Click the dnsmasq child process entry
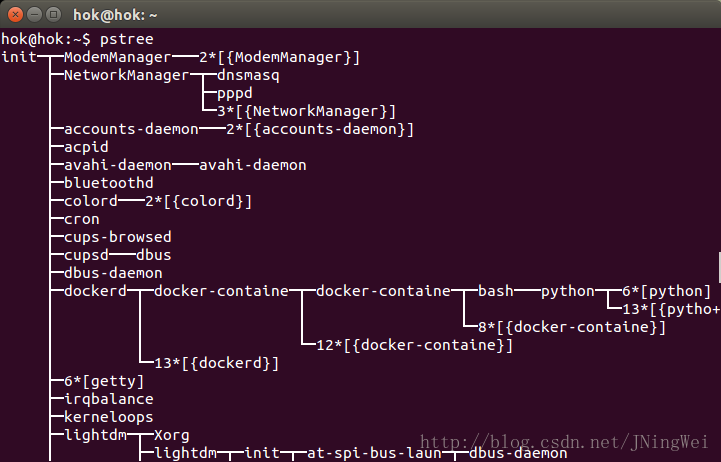The image size is (721, 462). tap(248, 75)
